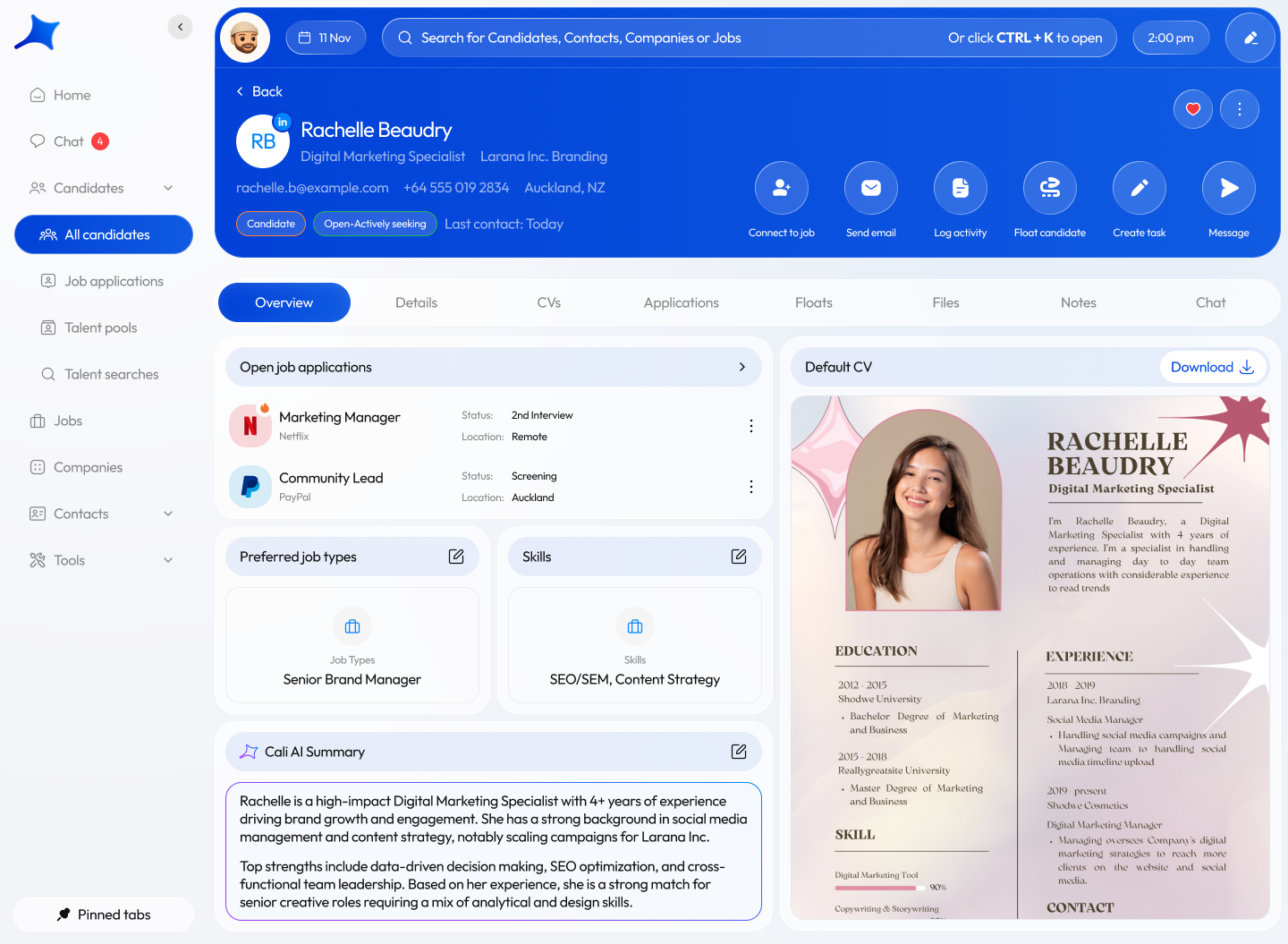Navigate to Companies in the sidebar
Image resolution: width=1288 pixels, height=944 pixels.
(76, 467)
